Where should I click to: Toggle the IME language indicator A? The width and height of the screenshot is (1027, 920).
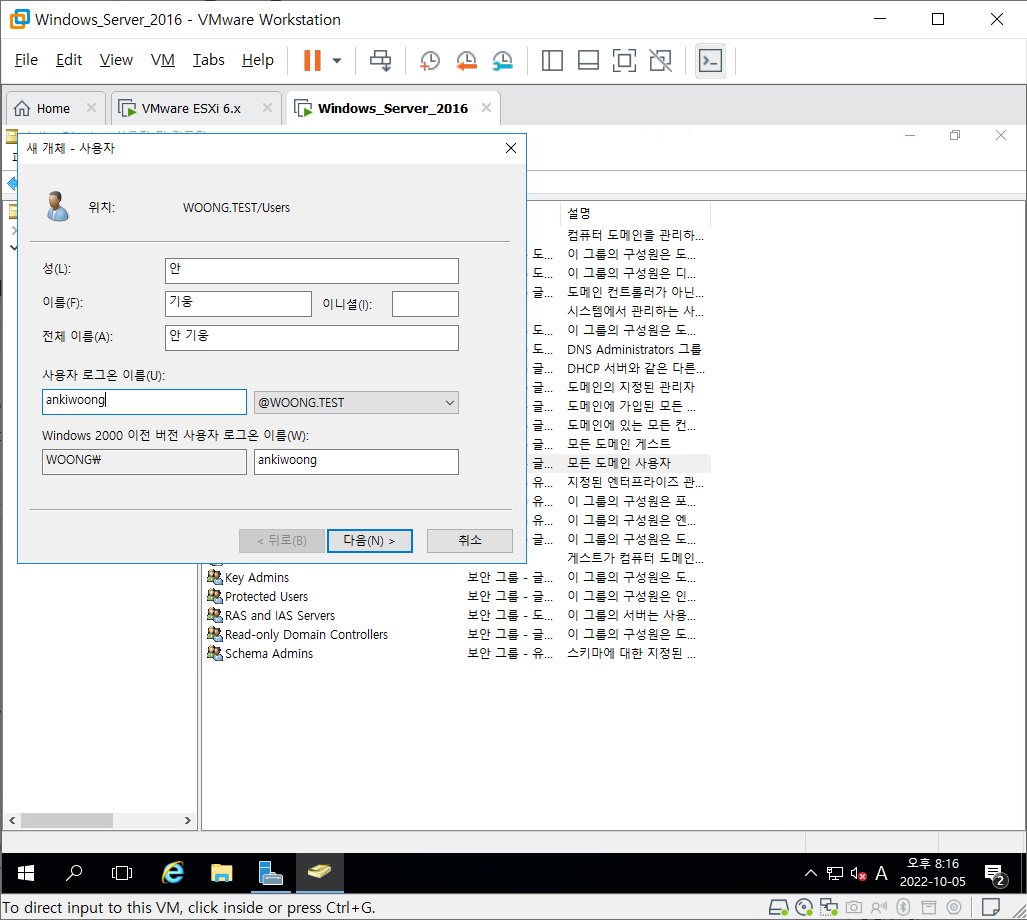(x=882, y=873)
